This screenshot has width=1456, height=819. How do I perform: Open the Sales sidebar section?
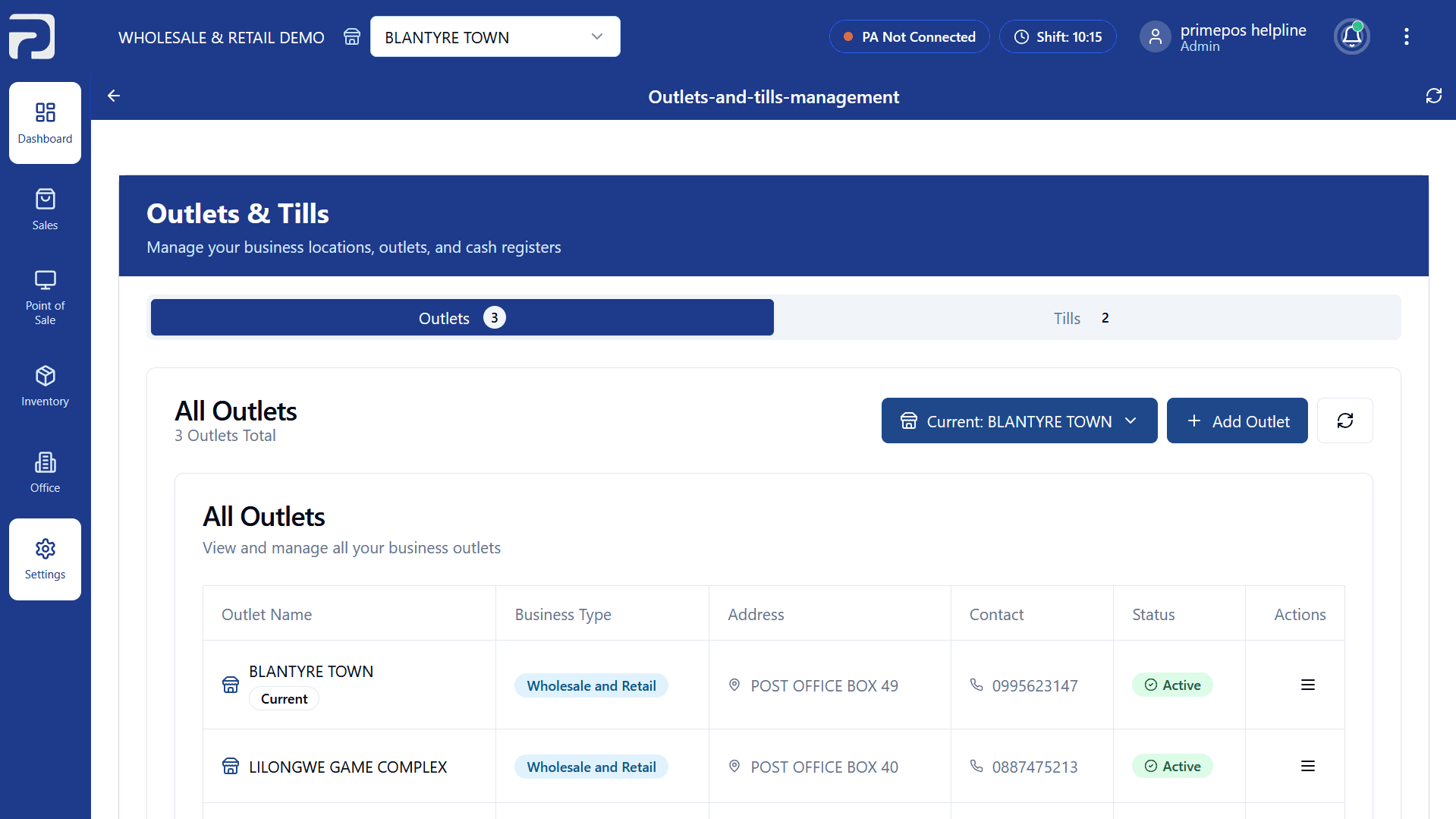(x=45, y=209)
